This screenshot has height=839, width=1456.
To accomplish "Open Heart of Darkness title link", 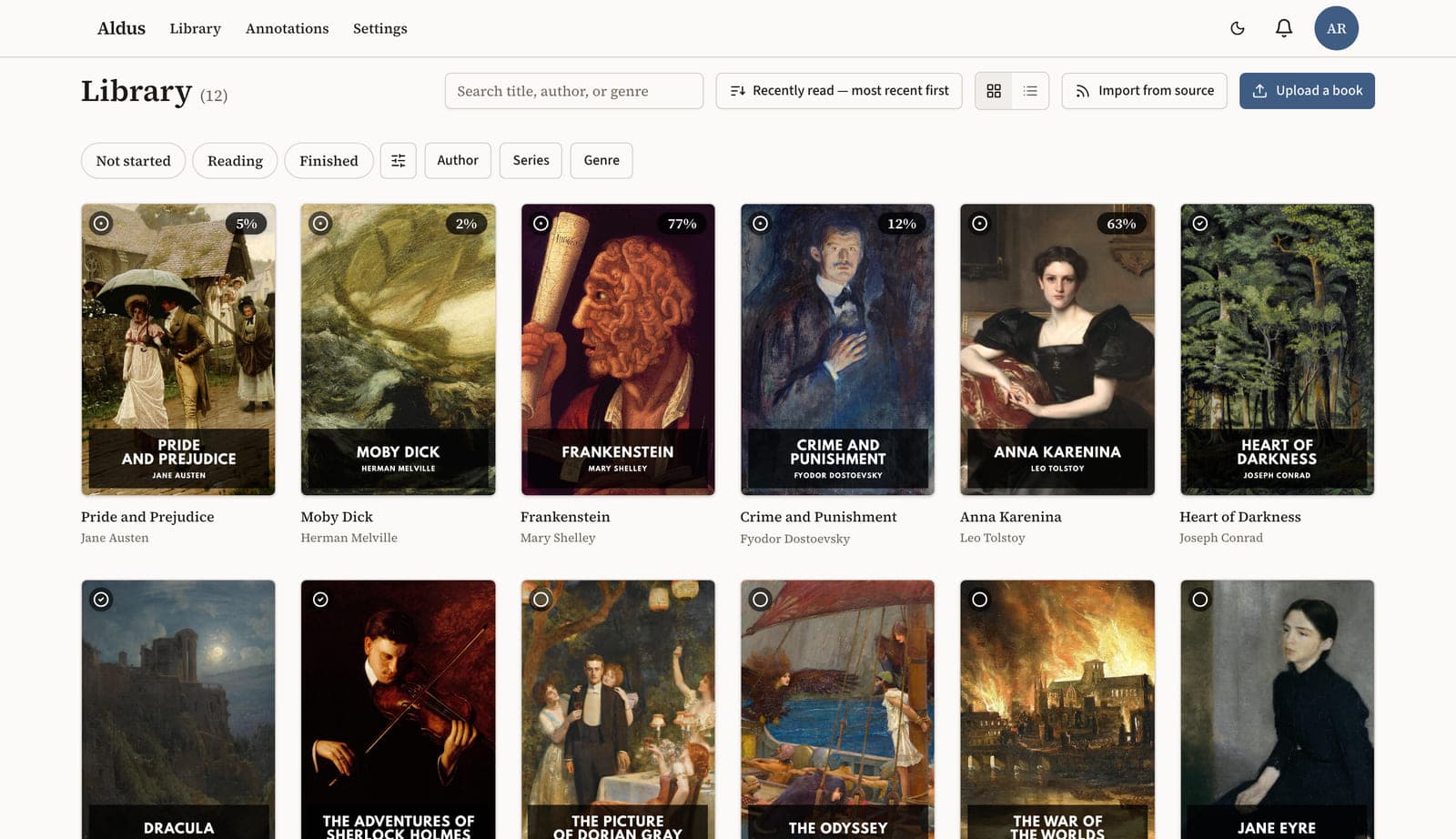I will [1240, 517].
